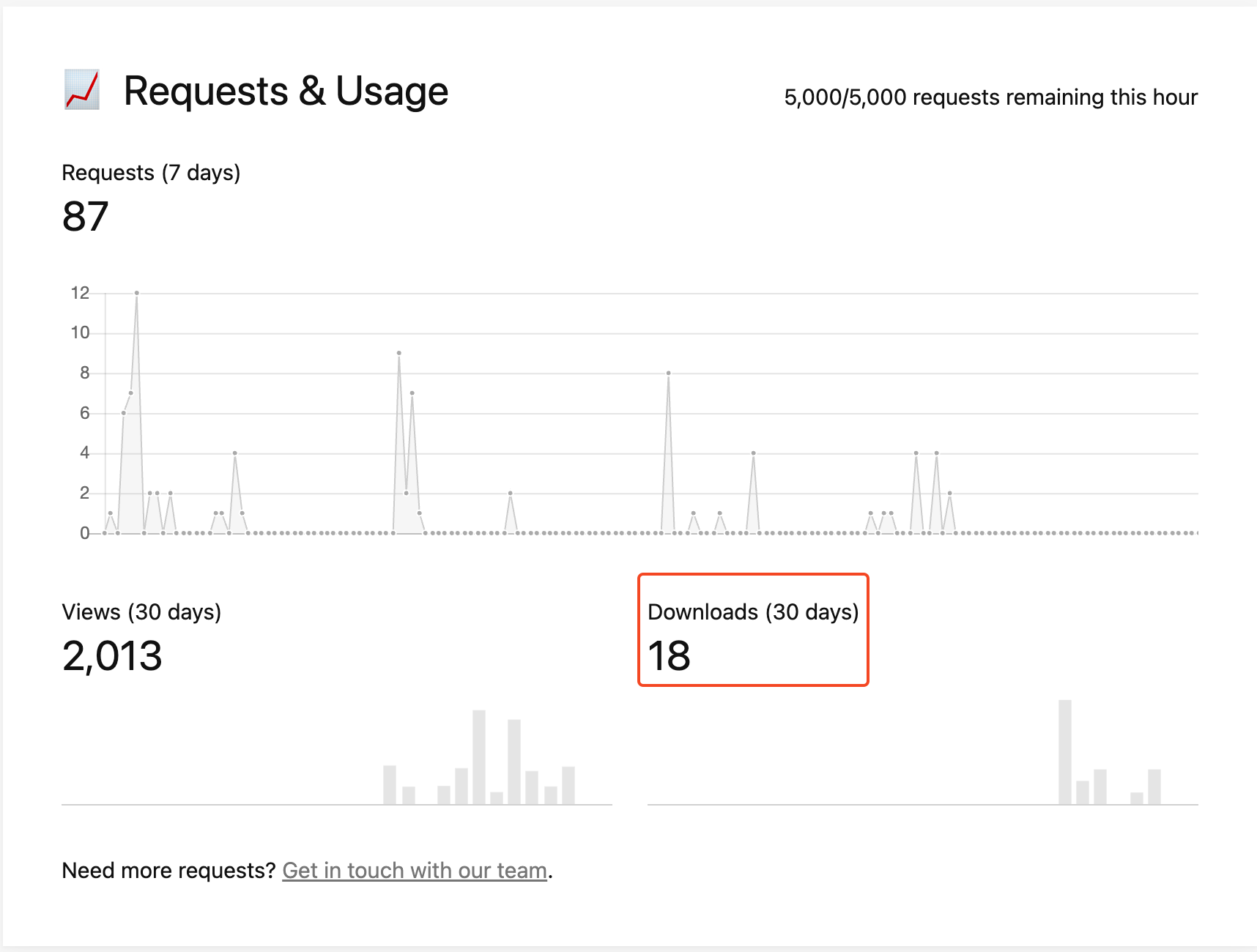This screenshot has width=1257, height=952.
Task: Click the 87 total requests number
Action: point(86,217)
